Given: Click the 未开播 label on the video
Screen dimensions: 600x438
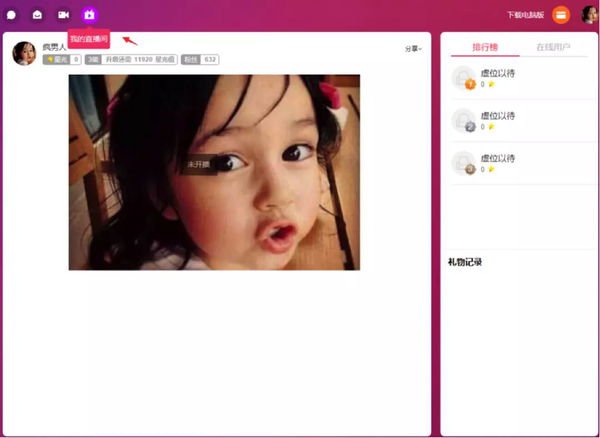Looking at the screenshot, I should 199,164.
